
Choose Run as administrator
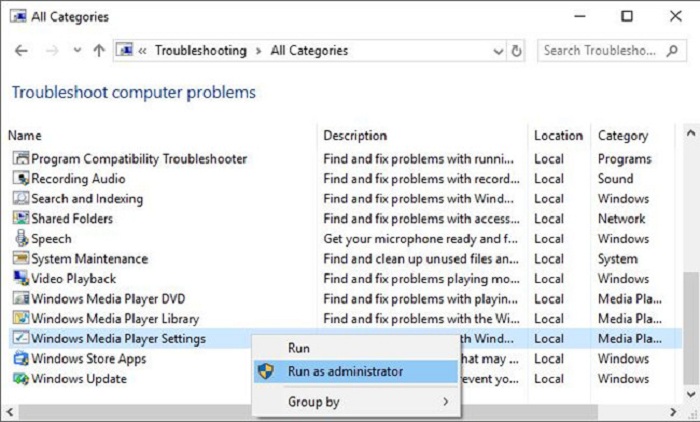point(356,372)
